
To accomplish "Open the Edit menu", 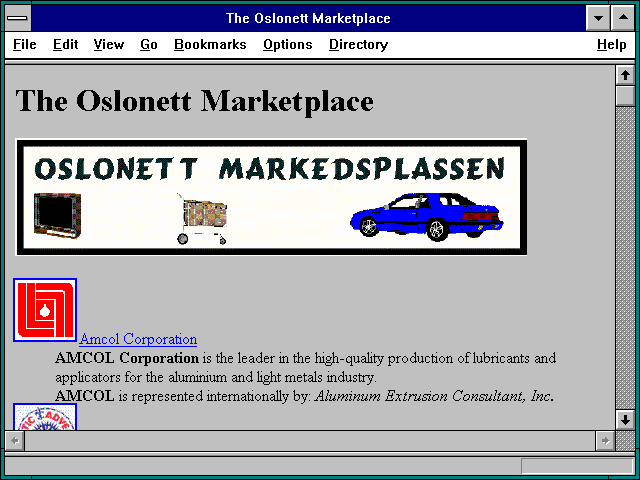I will [x=65, y=44].
